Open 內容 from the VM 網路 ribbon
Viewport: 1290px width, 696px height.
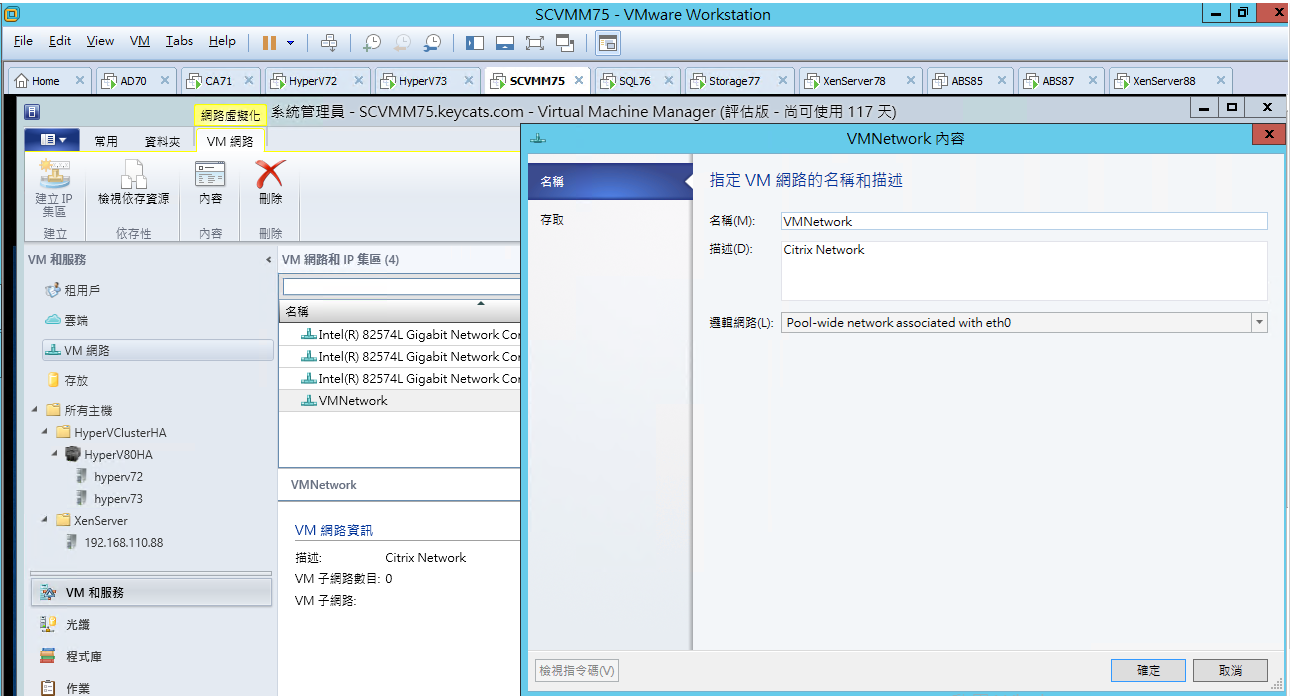[211, 184]
